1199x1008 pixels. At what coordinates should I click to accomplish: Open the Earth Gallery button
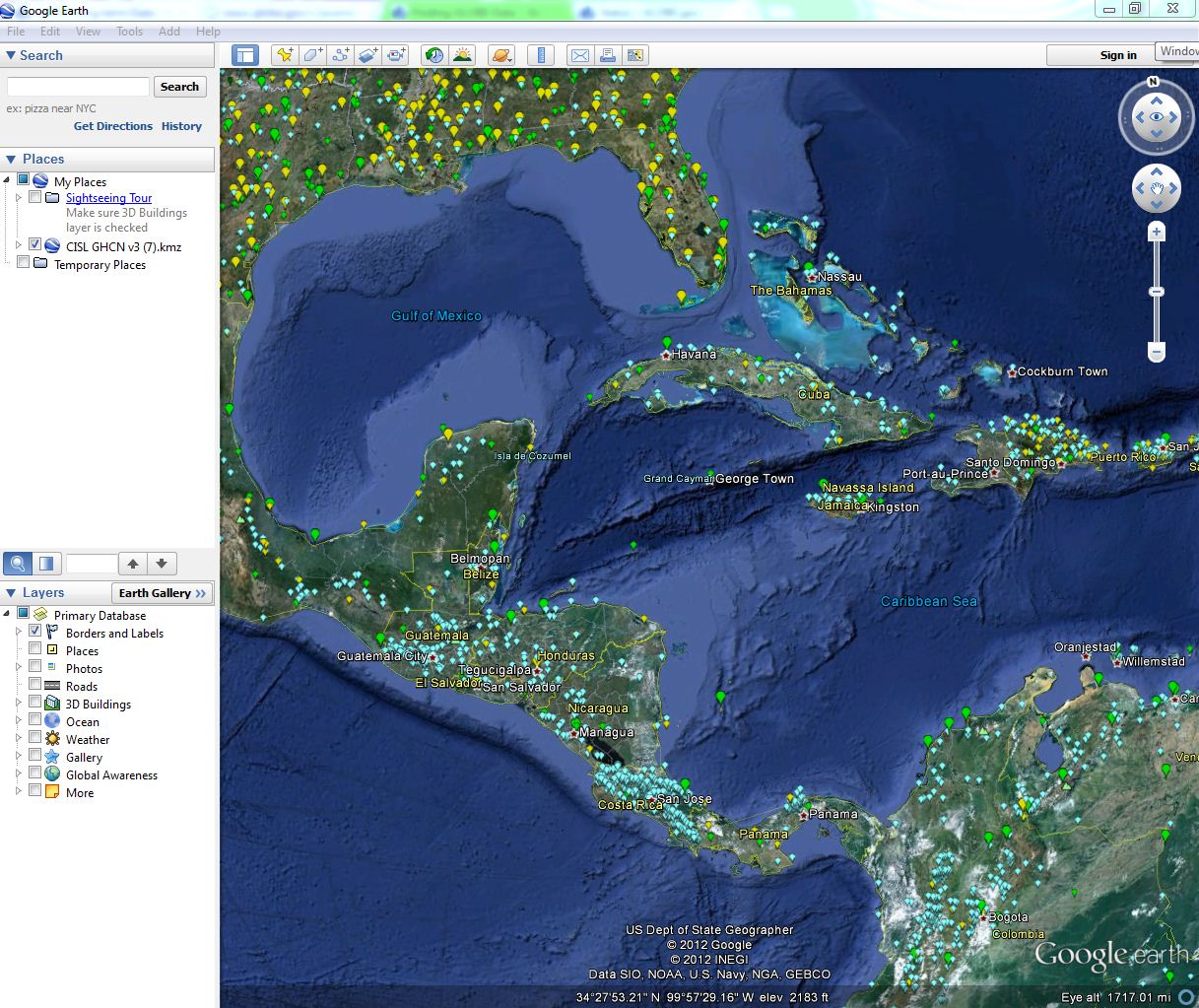tap(163, 593)
